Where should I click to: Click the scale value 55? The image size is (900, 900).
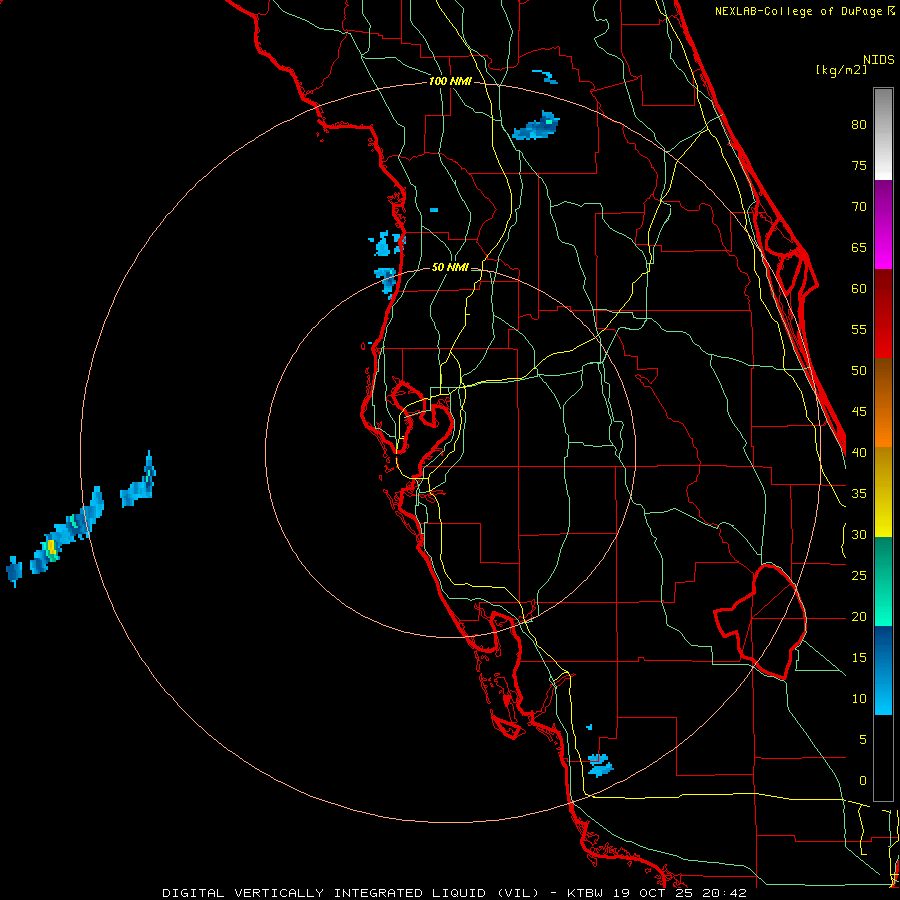pos(859,329)
